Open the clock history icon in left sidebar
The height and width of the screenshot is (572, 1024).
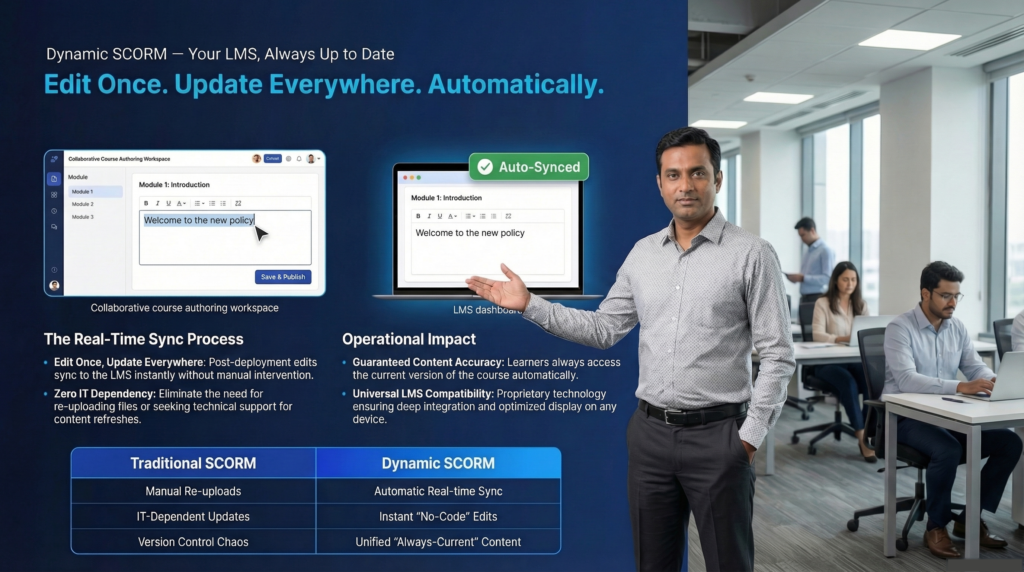[x=54, y=211]
